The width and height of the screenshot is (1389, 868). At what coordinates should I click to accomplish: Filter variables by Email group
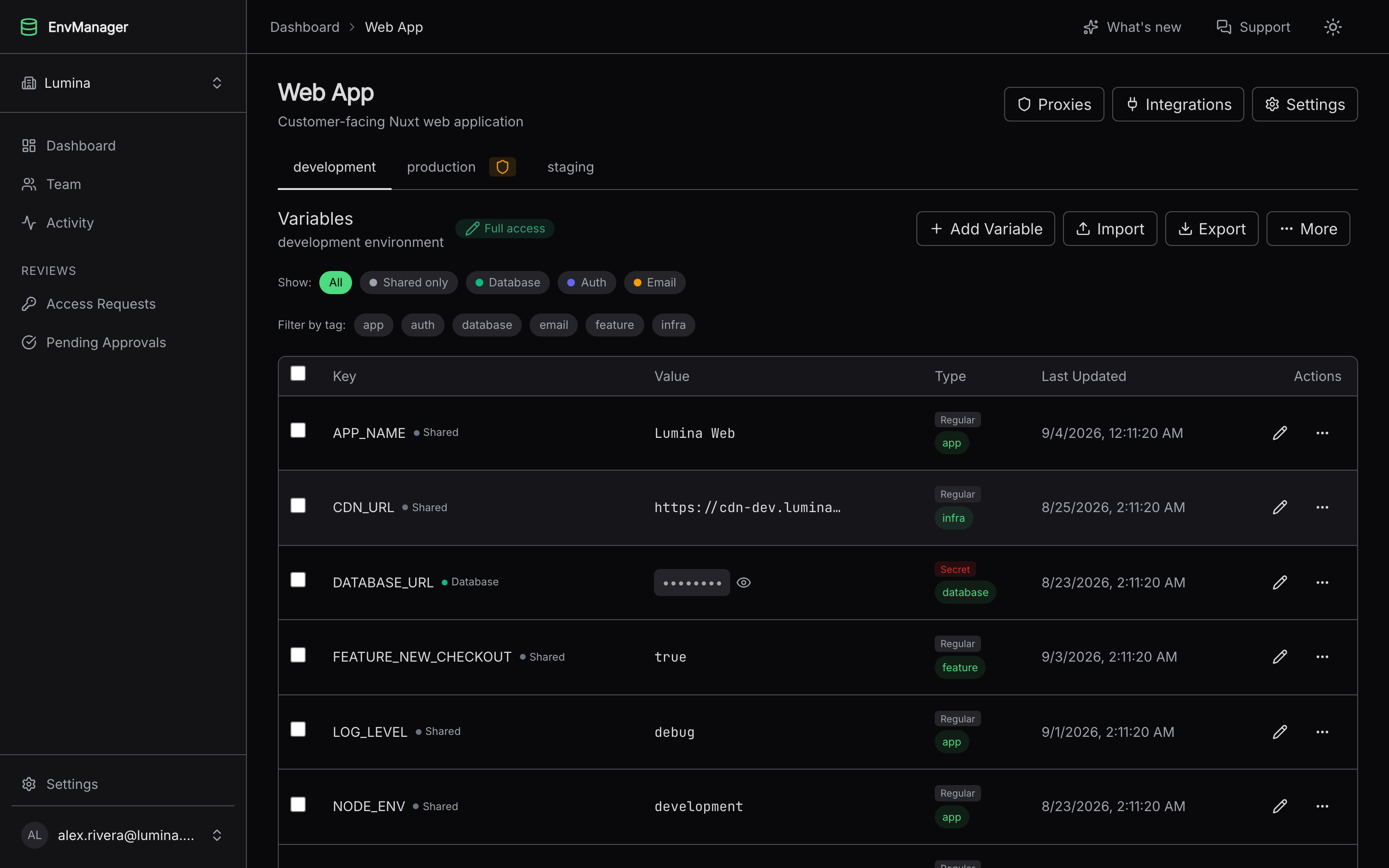tap(655, 283)
